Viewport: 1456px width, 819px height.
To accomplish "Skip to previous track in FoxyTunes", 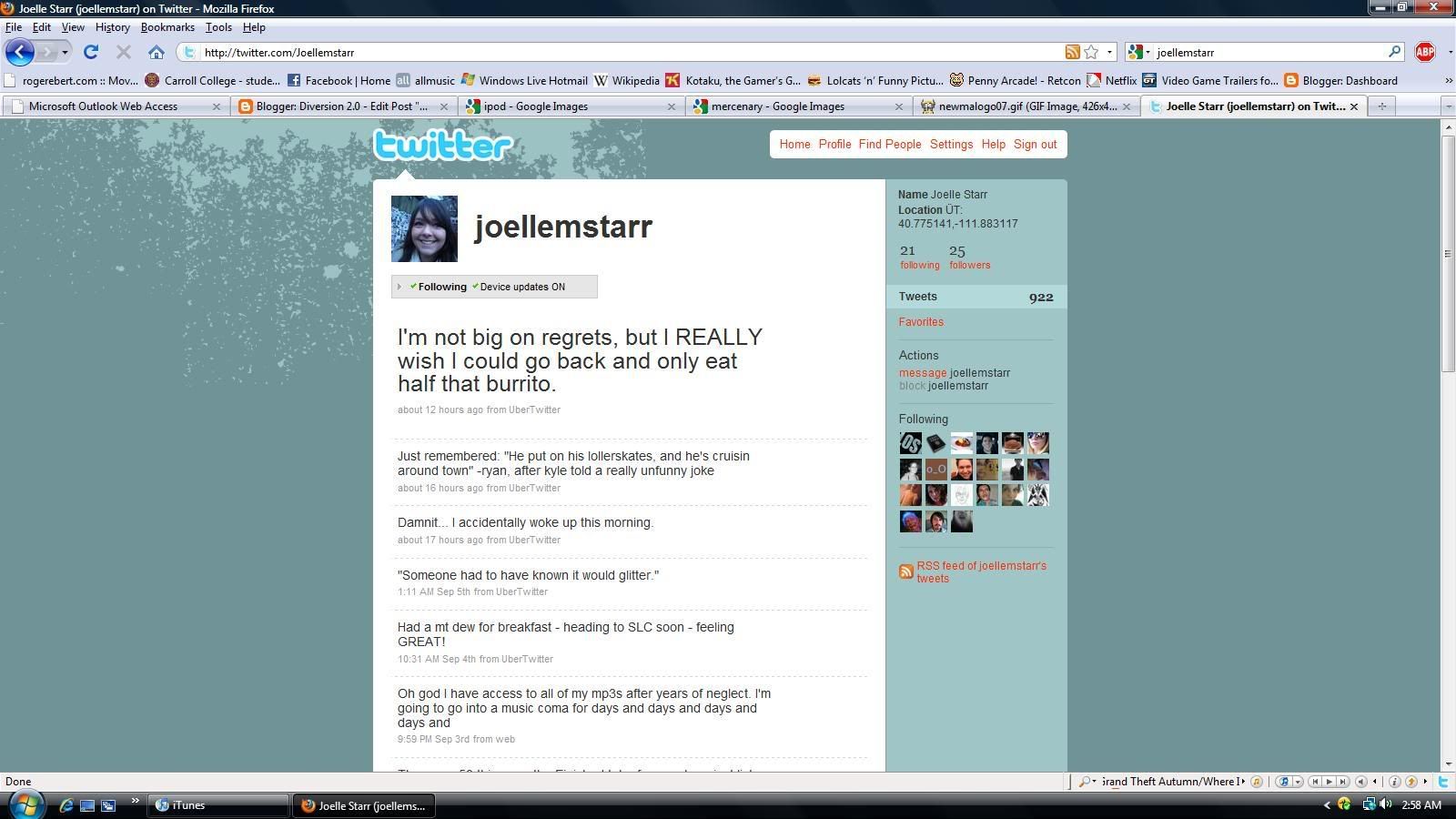I will tap(1315, 782).
